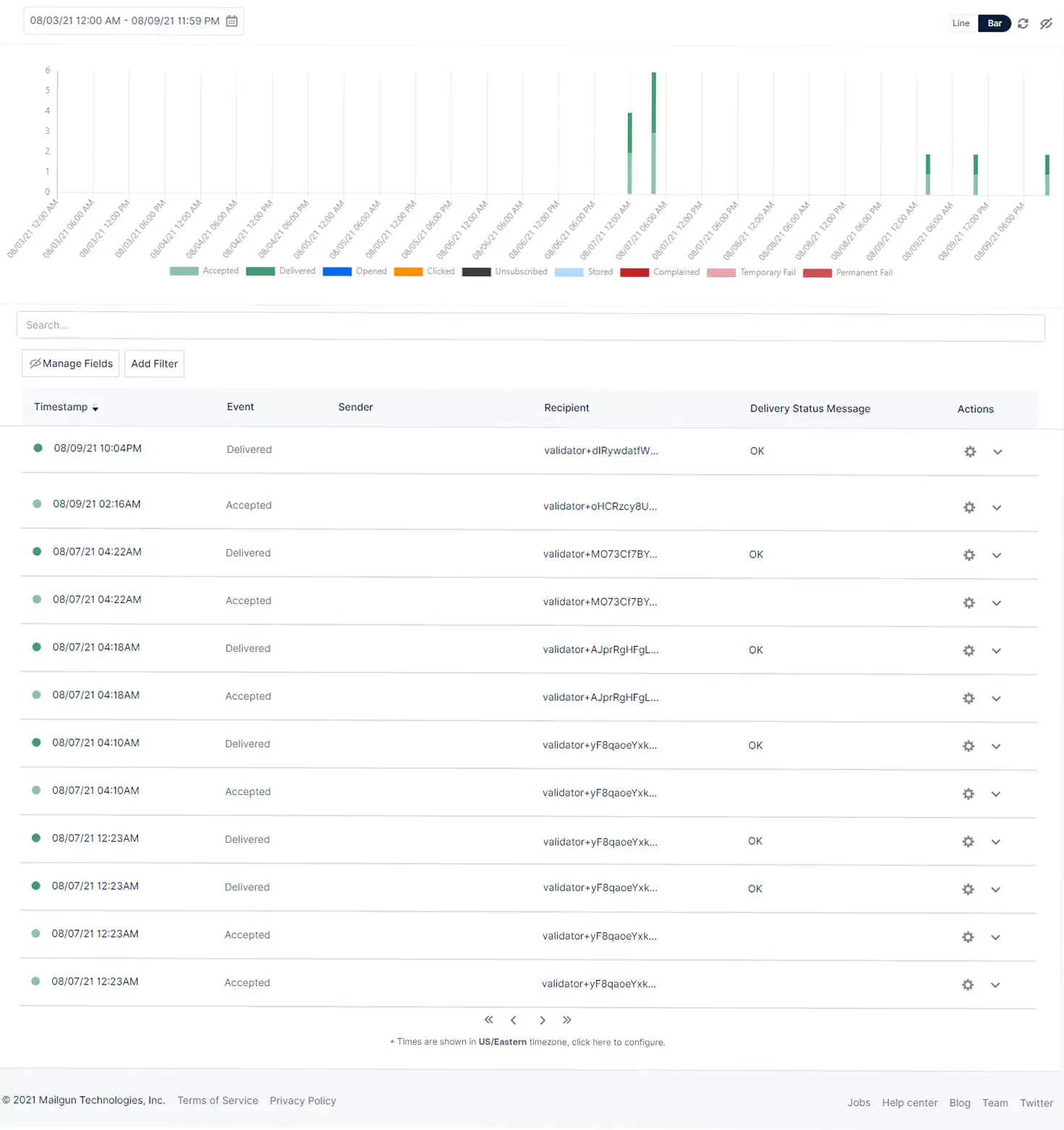Expand the 08/07/21 04:22AM Delivered row

click(x=997, y=556)
